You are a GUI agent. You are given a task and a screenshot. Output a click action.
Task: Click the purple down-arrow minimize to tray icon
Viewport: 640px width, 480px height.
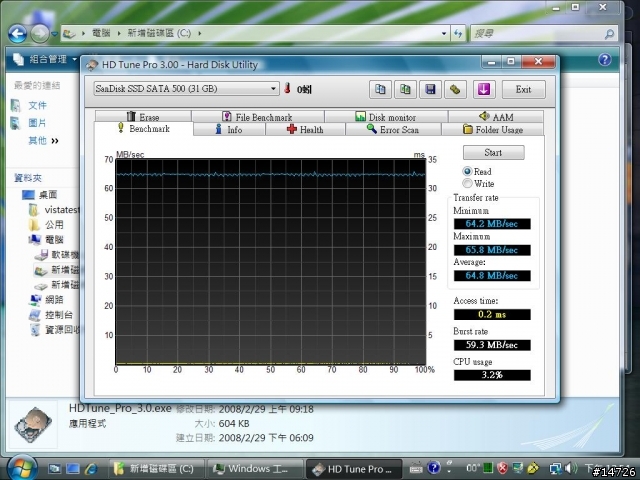(x=484, y=89)
